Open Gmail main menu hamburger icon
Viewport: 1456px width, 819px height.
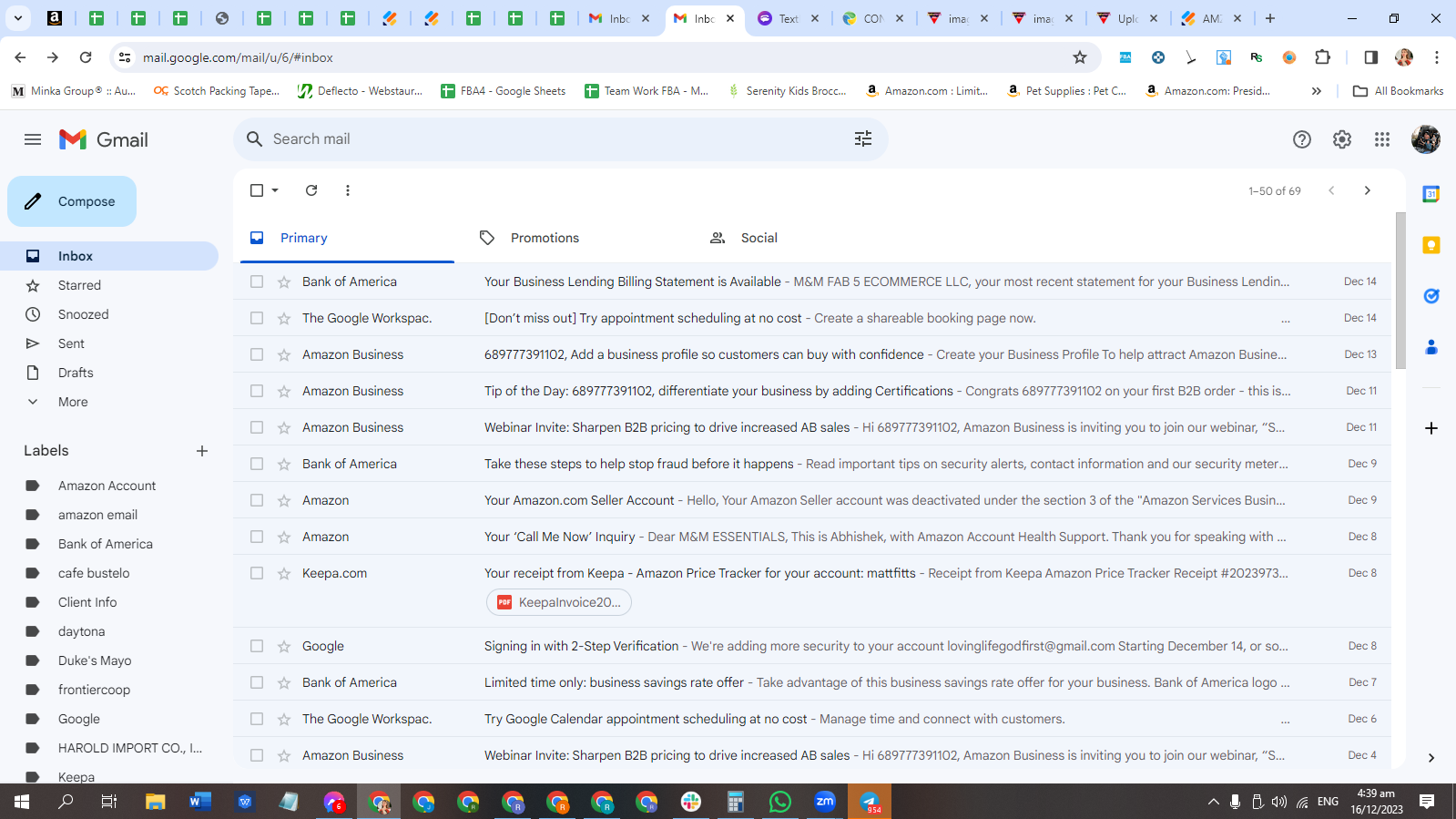coord(33,139)
